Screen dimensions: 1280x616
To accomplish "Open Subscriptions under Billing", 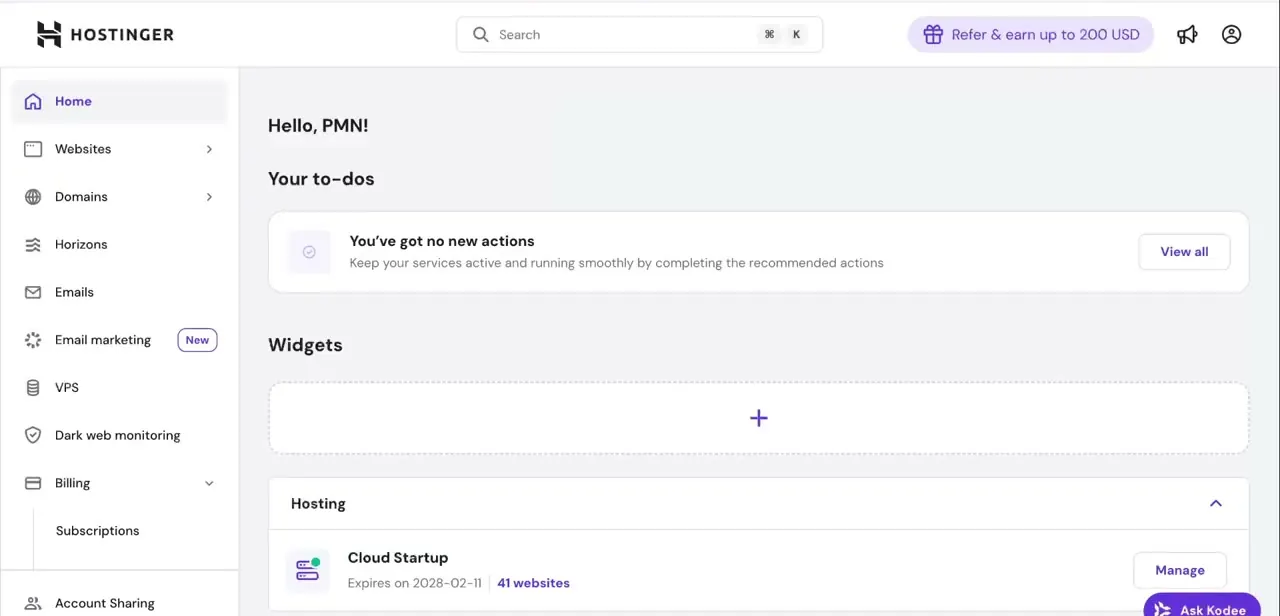I will pyautogui.click(x=97, y=531).
